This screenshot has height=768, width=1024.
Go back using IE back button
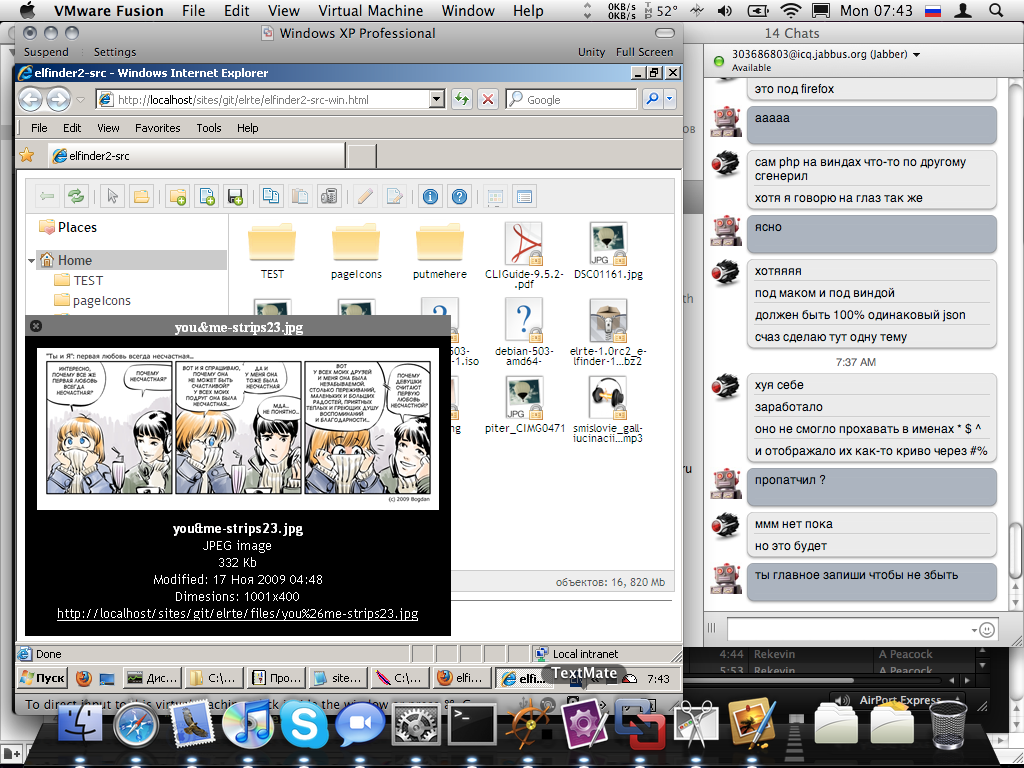(31, 99)
